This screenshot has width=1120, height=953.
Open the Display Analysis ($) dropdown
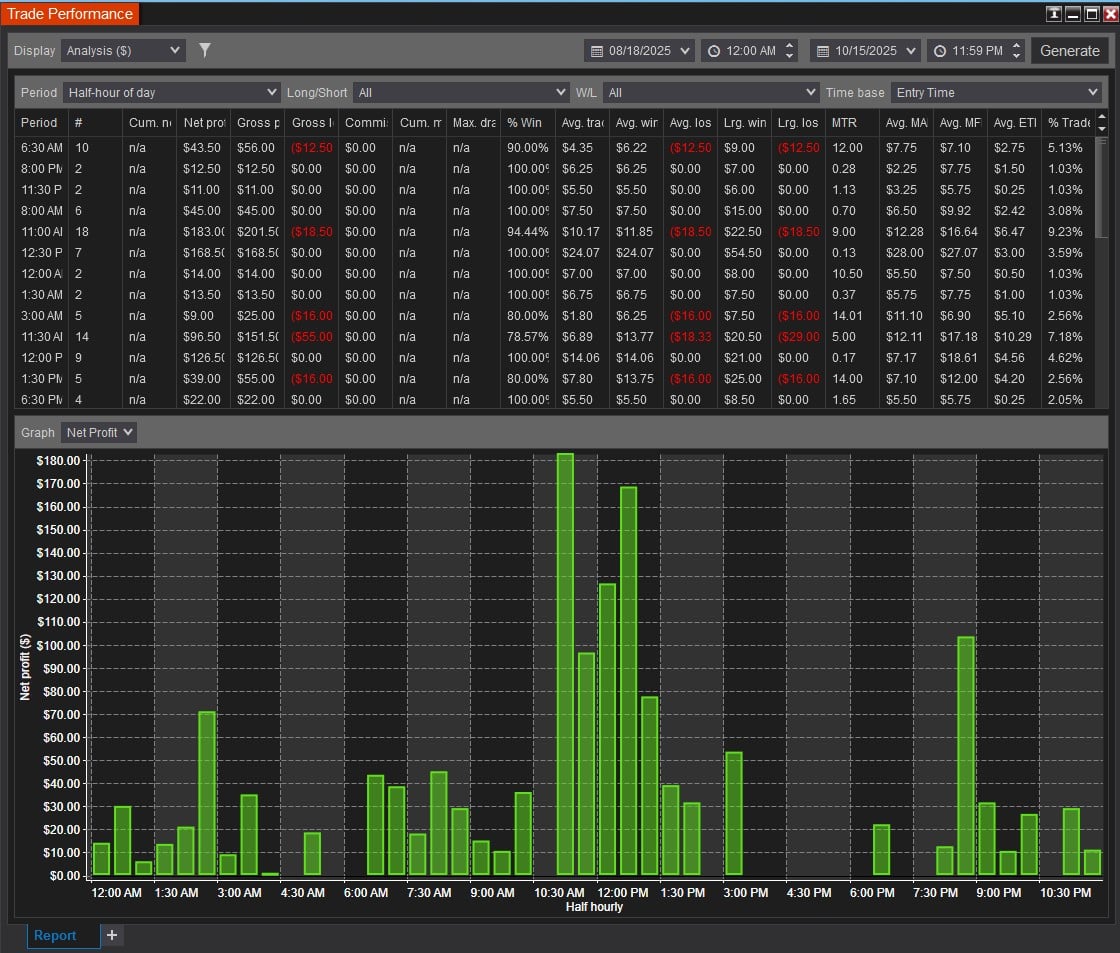[123, 50]
